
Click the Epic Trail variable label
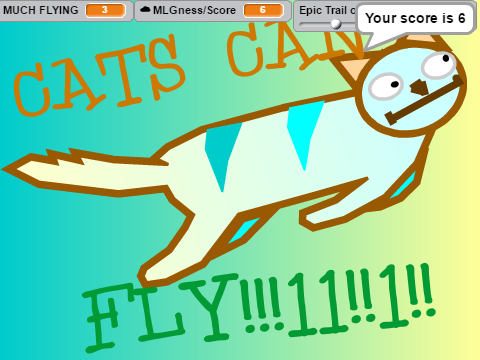(x=327, y=10)
